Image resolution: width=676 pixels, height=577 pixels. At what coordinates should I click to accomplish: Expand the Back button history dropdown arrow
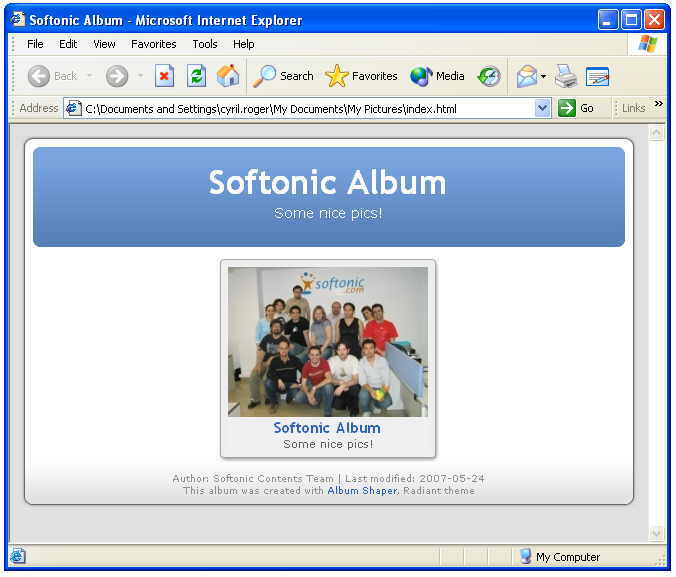coord(89,76)
